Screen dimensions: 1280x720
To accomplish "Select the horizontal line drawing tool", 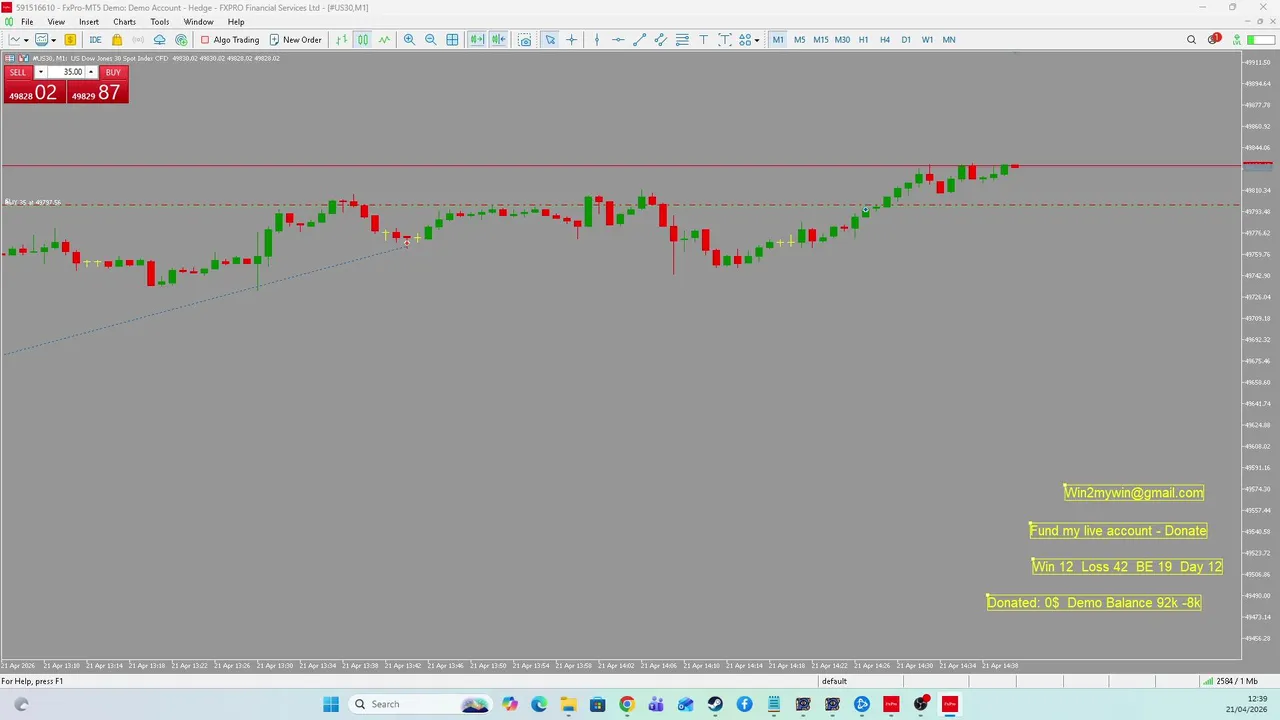I will tap(618, 40).
